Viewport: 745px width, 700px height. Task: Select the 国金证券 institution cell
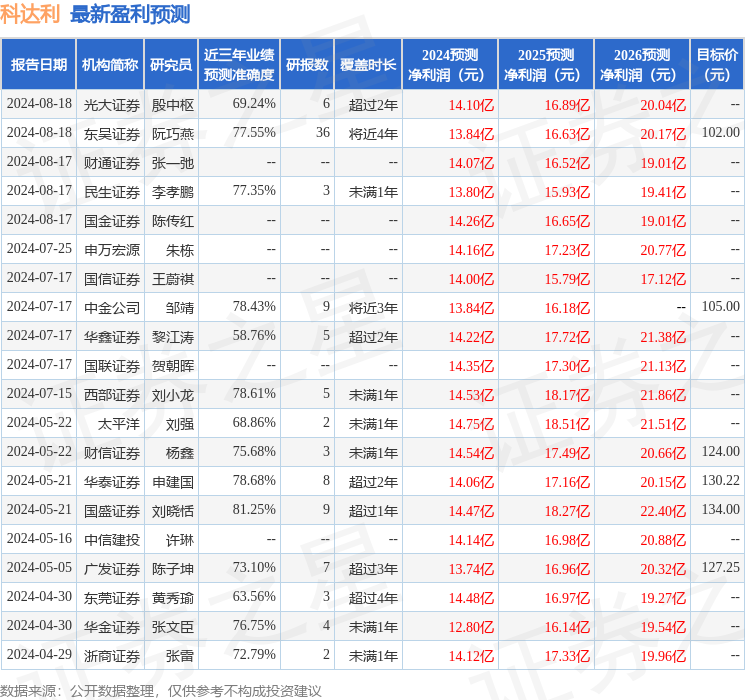pos(112,221)
